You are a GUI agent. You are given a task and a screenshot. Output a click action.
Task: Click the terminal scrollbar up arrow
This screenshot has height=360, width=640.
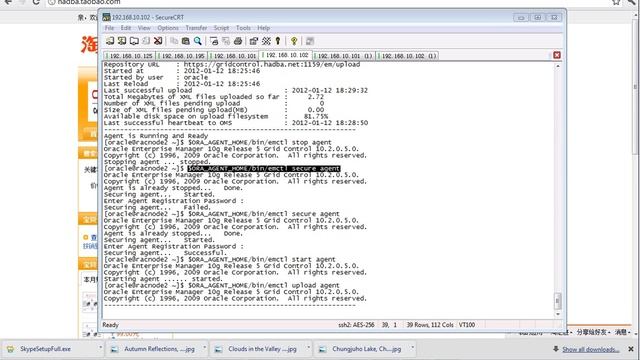click(558, 66)
